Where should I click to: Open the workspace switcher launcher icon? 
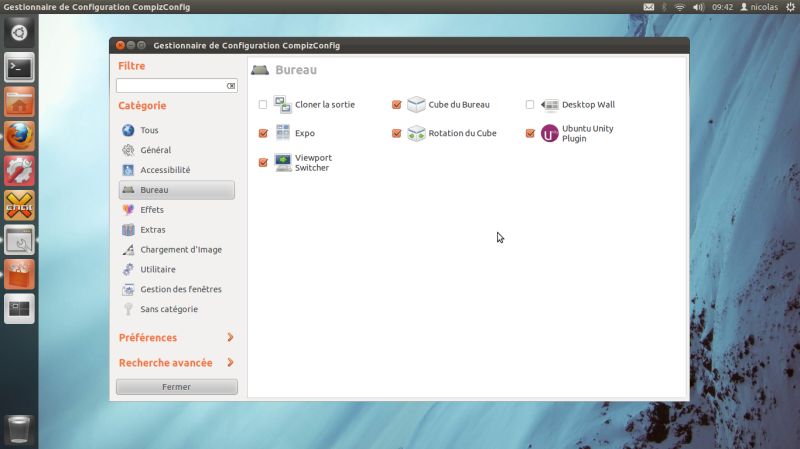click(x=19, y=309)
